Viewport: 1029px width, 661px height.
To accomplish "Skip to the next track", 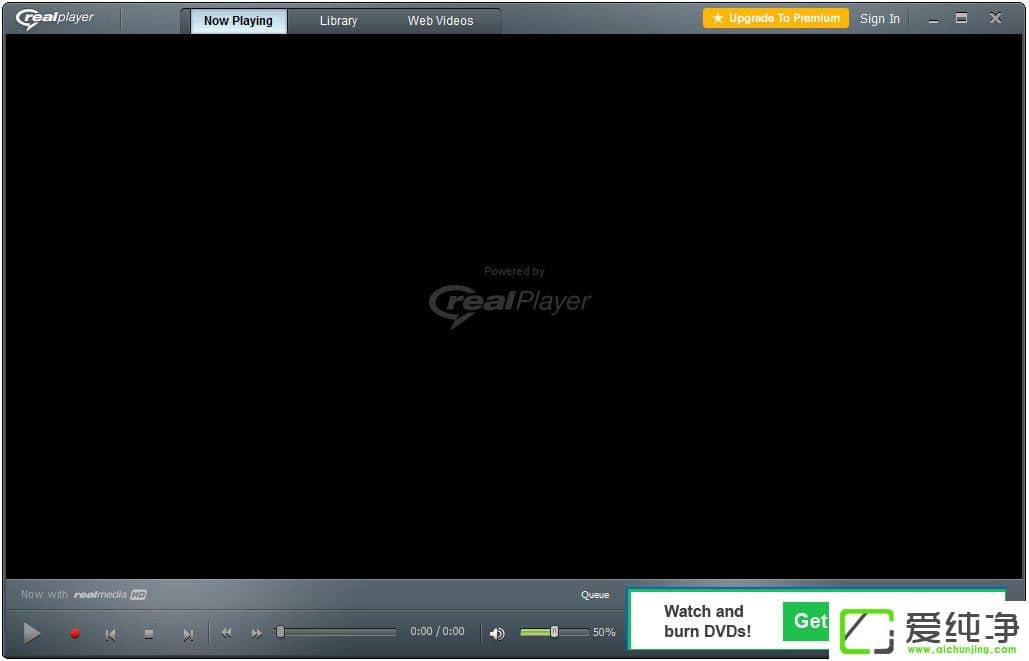I will (187, 633).
